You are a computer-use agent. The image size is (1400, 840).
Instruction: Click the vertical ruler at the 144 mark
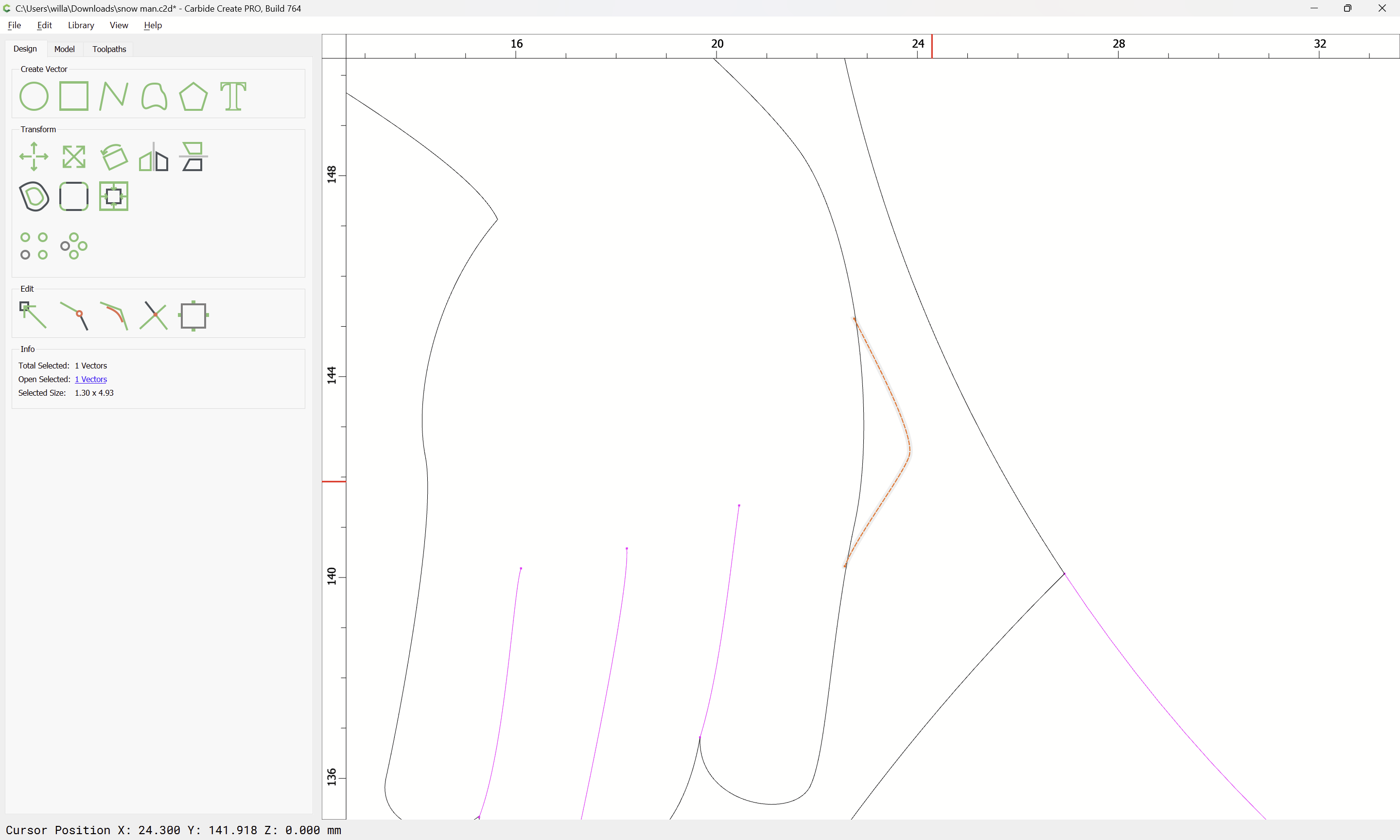tap(332, 375)
